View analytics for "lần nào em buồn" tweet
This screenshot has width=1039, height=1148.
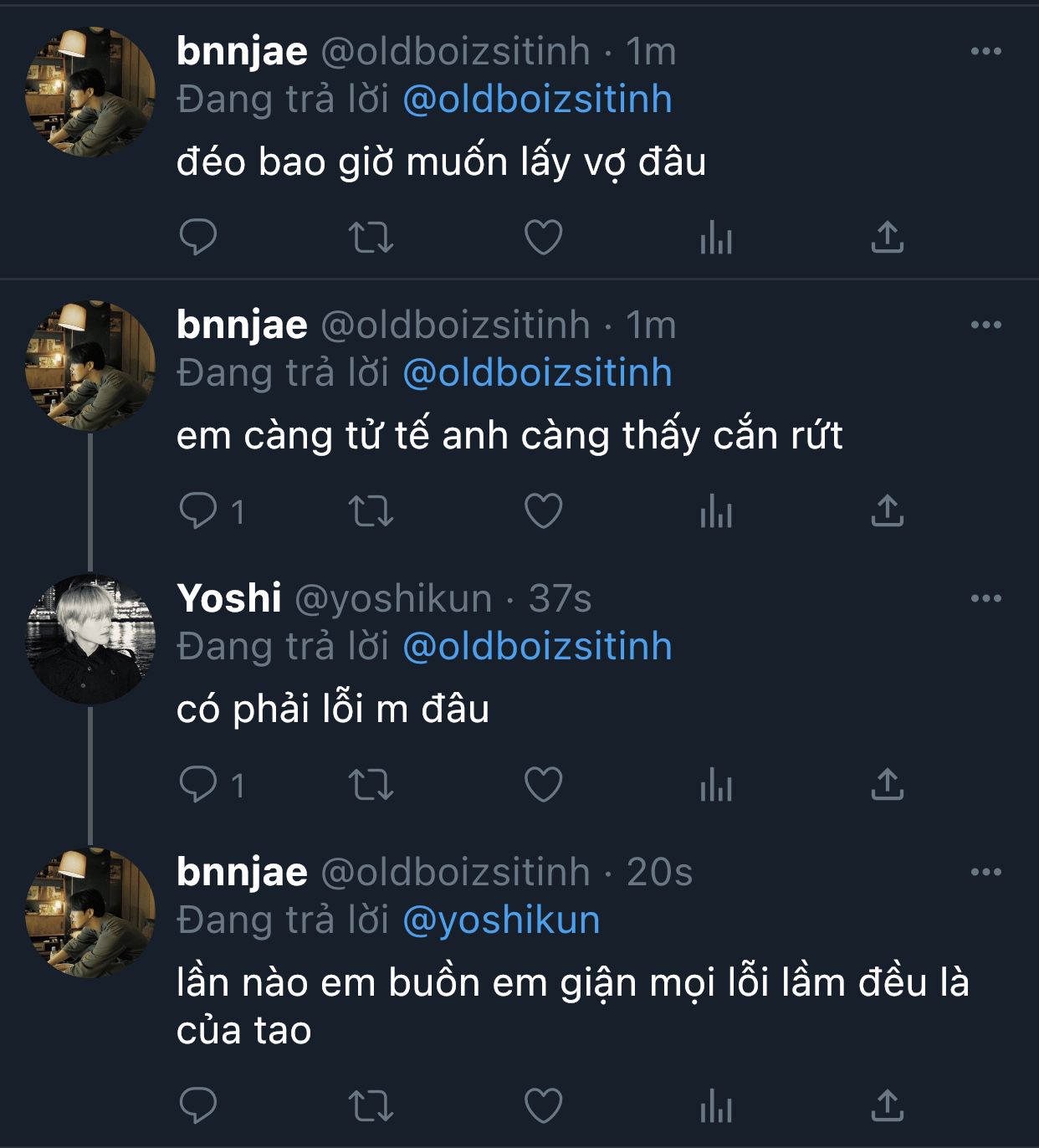716,1106
